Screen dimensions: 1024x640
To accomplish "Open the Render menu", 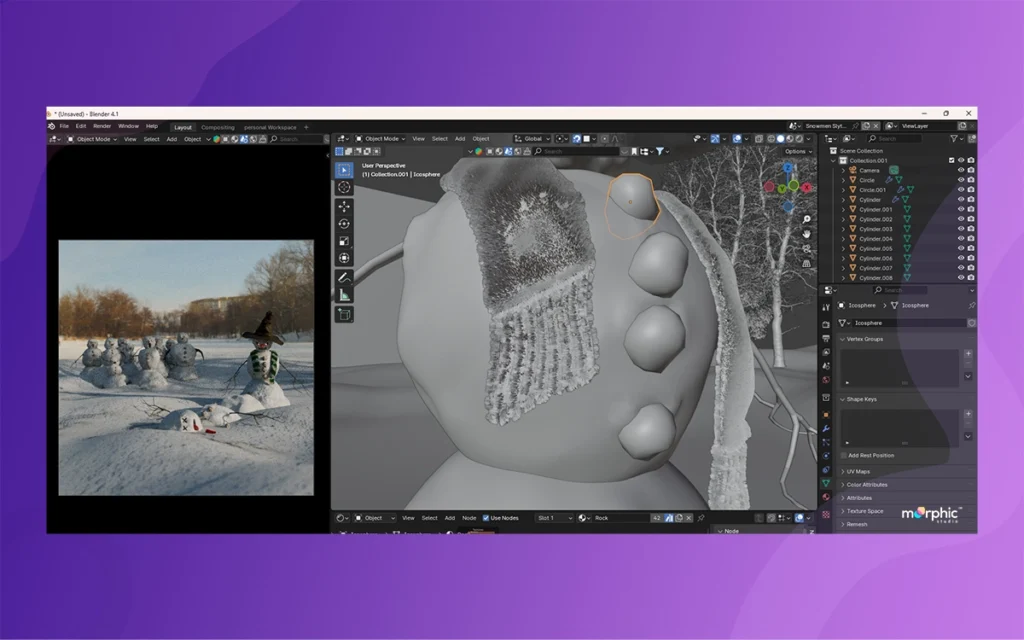I will tap(102, 126).
